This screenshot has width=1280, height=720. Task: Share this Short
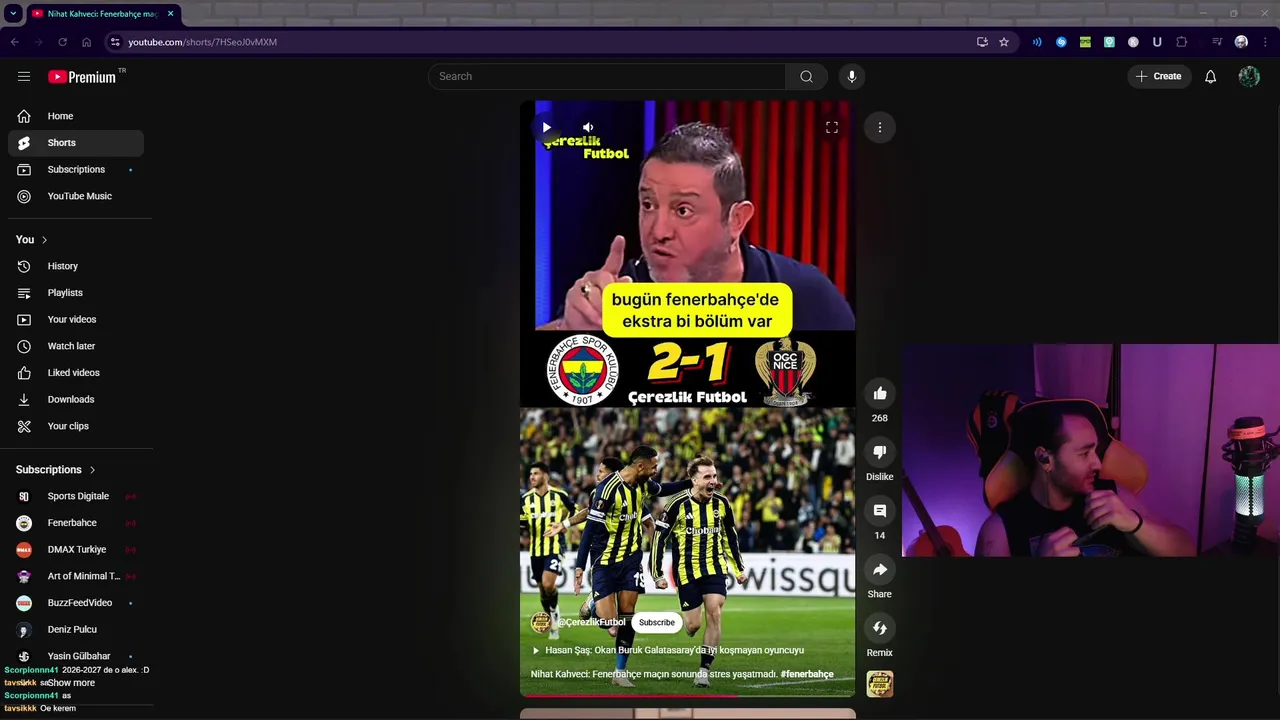(x=880, y=570)
